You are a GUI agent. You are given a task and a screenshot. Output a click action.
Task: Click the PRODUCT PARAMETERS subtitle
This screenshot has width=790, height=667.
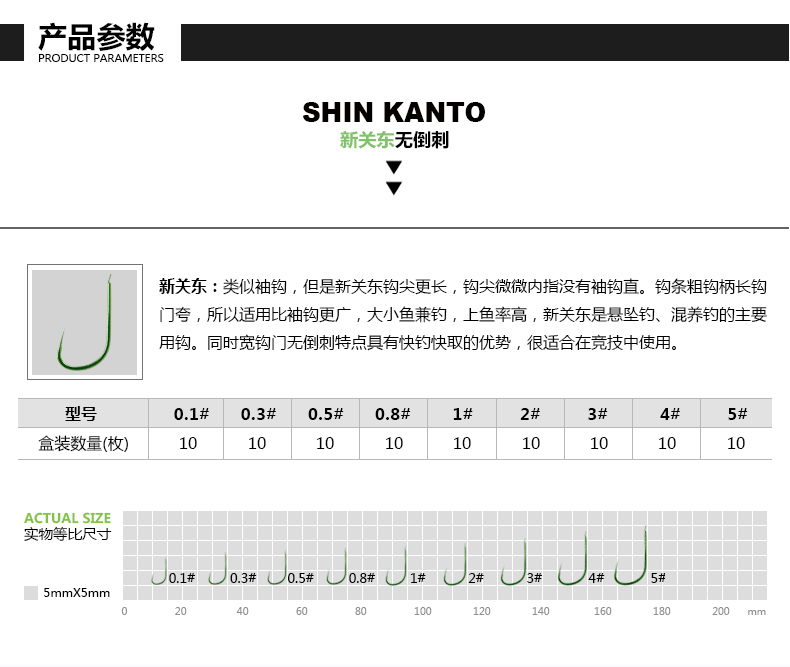click(101, 58)
